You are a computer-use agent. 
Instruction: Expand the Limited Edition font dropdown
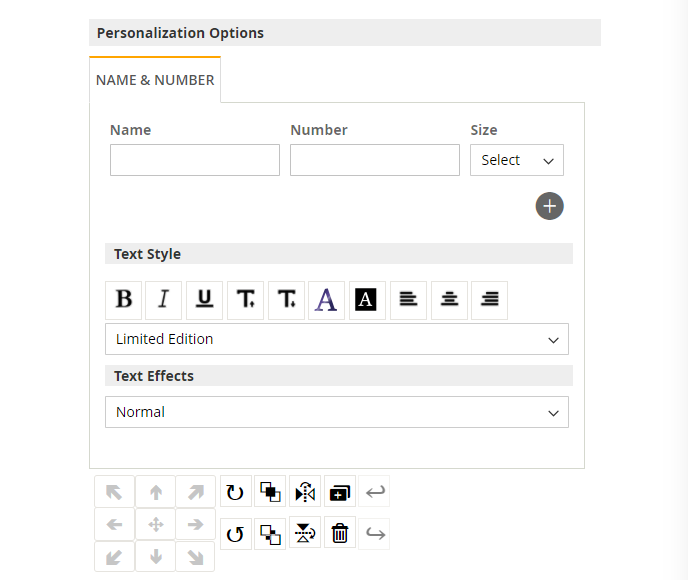pos(336,339)
